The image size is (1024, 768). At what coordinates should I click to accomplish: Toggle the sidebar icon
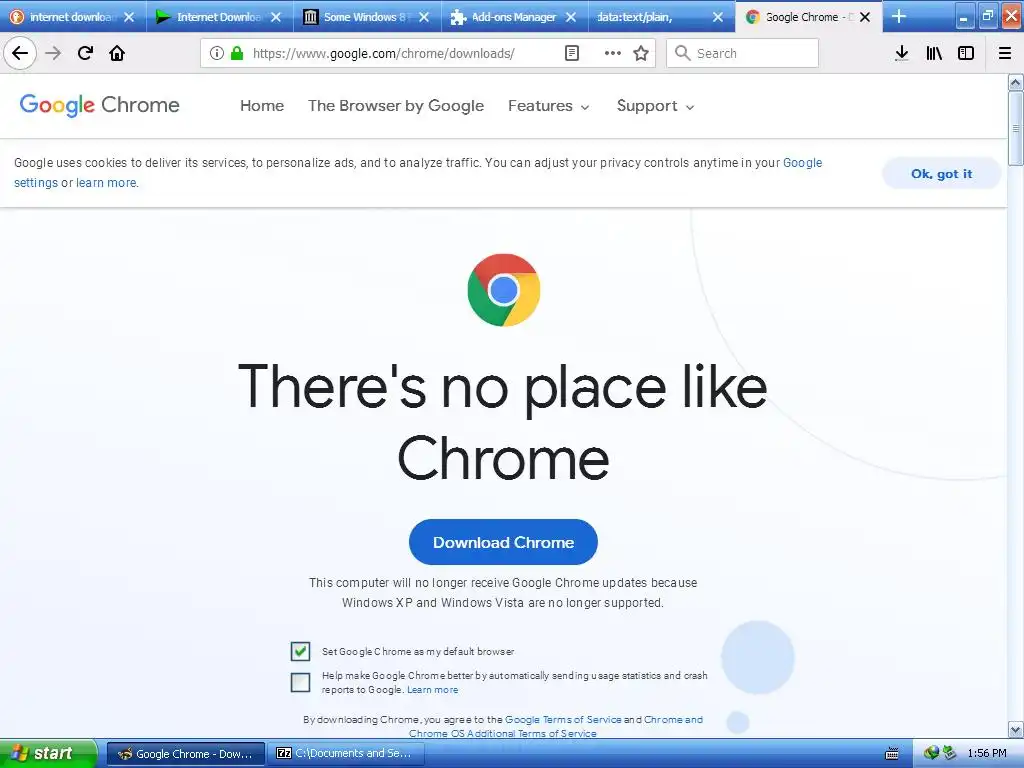click(x=966, y=53)
